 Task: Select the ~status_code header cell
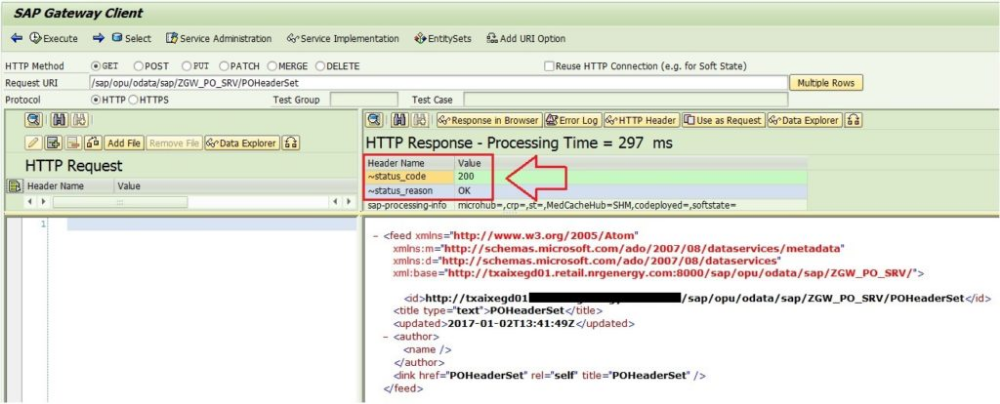coord(410,177)
